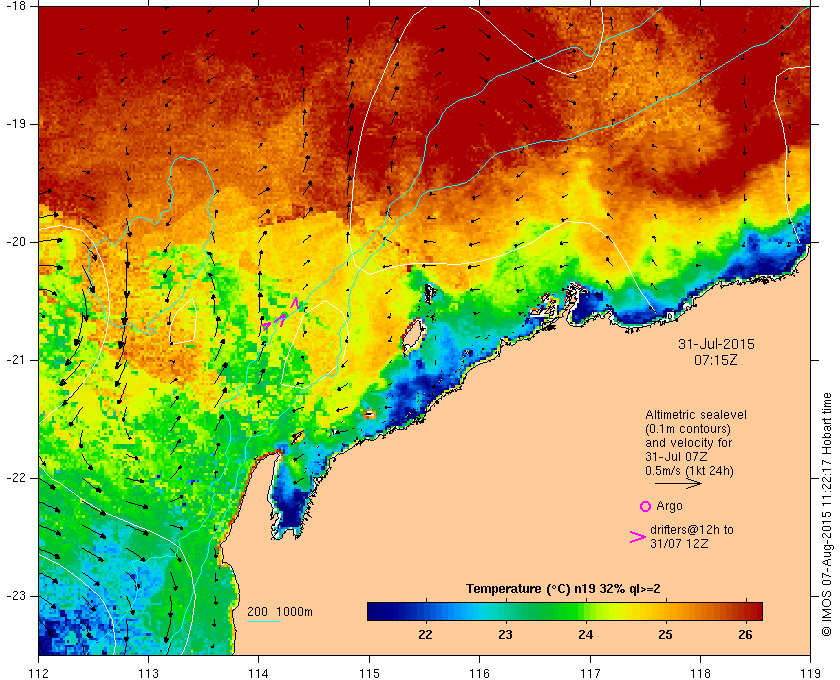Click the colour bar at the 22 degree mark
Viewport: 840px width, 680px height.
pos(425,611)
